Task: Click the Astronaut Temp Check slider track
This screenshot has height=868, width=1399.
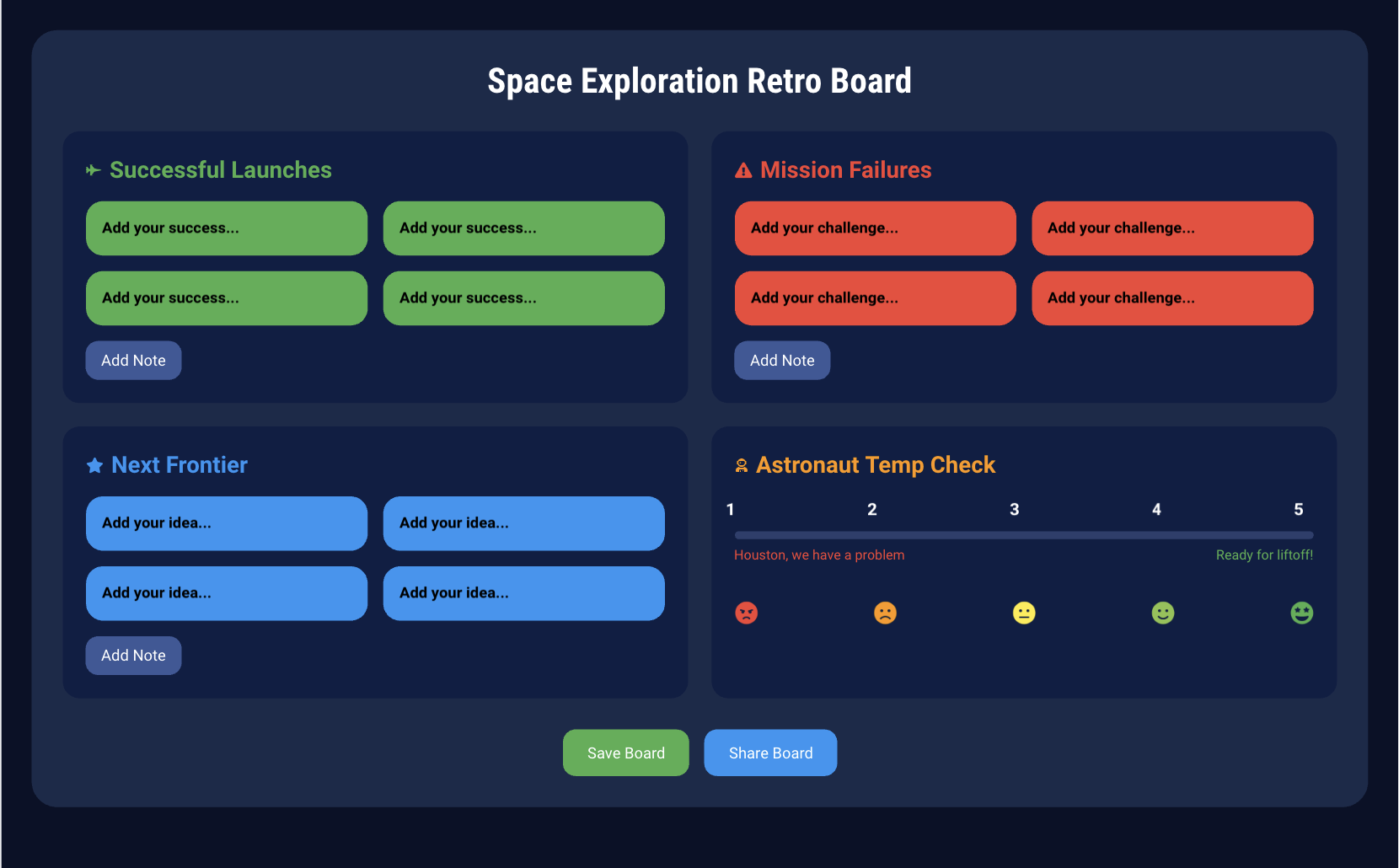Action: pyautogui.click(x=1024, y=535)
